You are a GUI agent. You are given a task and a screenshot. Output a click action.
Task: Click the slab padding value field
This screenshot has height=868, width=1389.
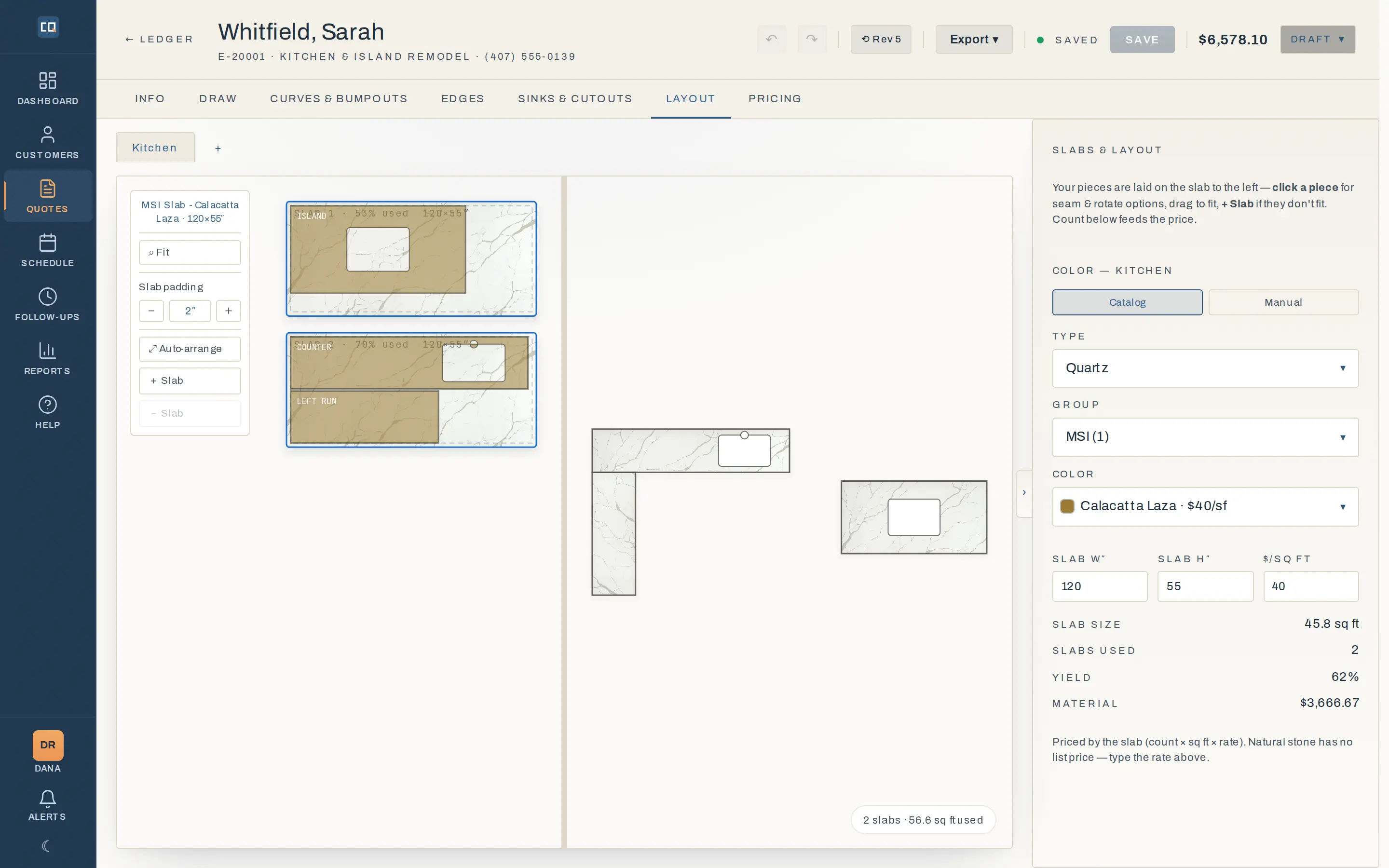190,311
